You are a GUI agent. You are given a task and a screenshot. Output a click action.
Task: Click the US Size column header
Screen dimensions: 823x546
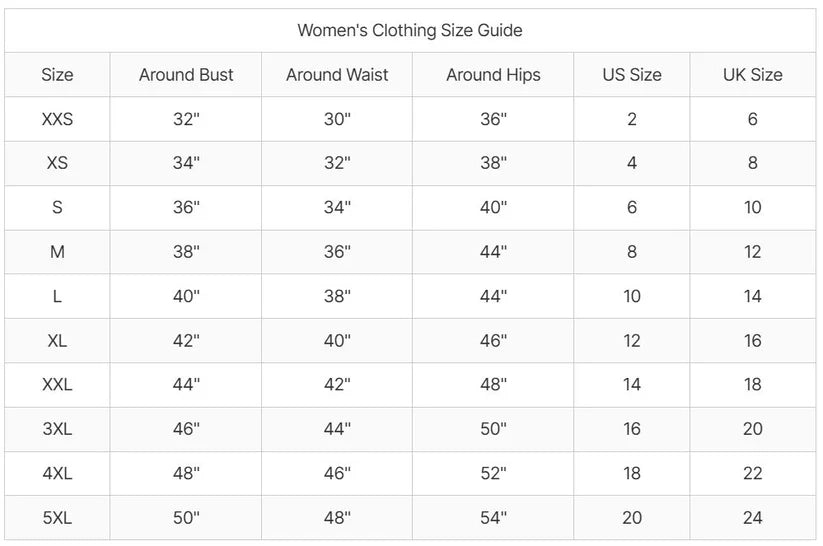[632, 75]
